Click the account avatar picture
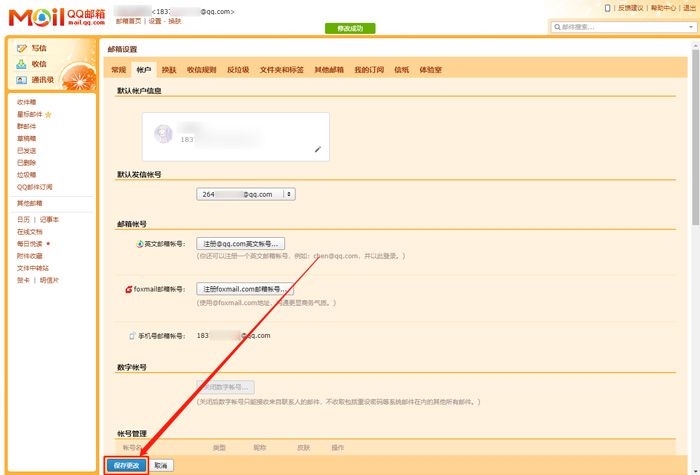This screenshot has width=700, height=475. click(x=163, y=134)
